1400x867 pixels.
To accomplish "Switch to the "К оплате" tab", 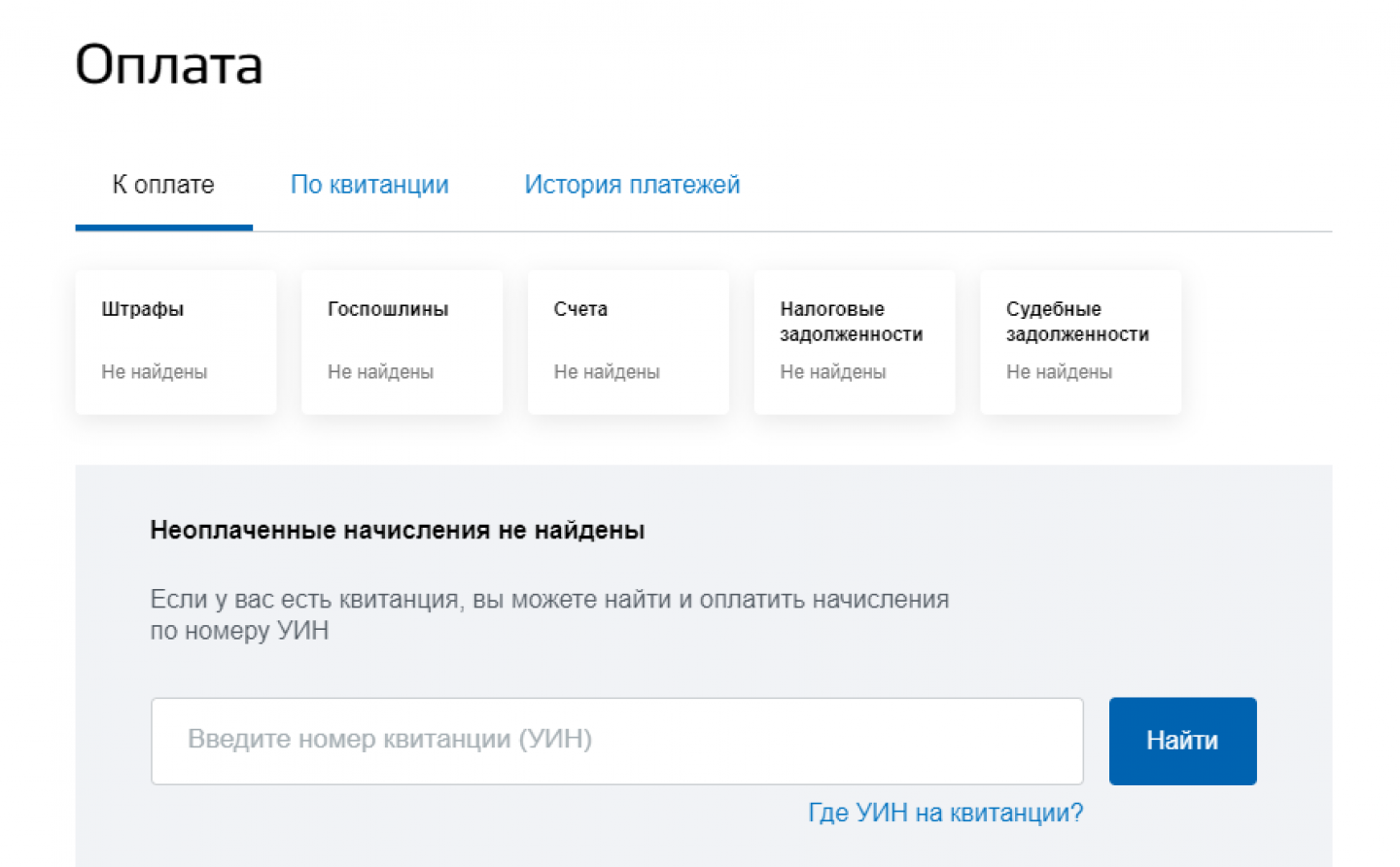I will point(163,185).
